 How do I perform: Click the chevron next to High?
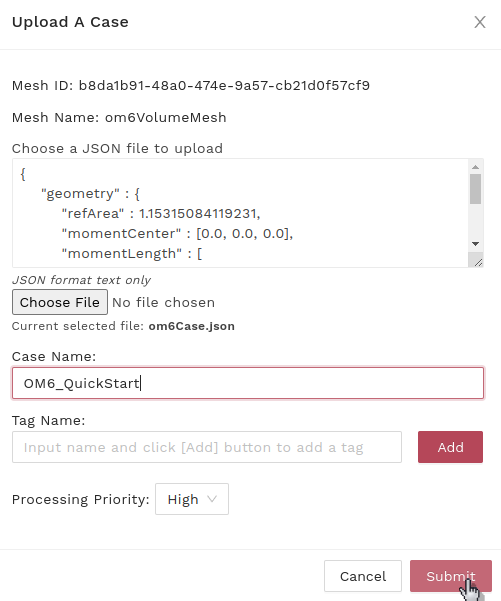point(212,499)
